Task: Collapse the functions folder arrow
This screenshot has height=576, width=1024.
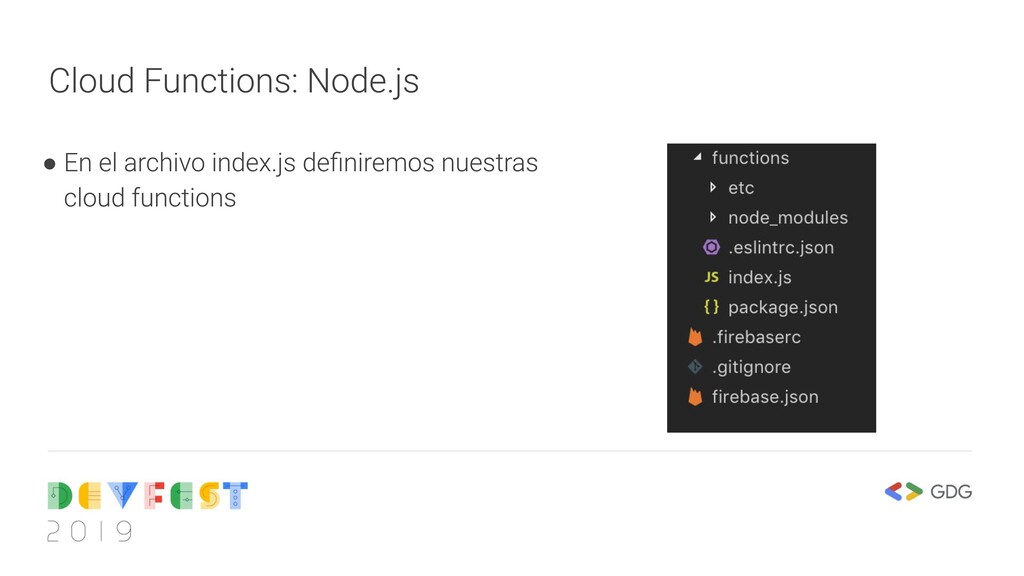Action: 697,158
